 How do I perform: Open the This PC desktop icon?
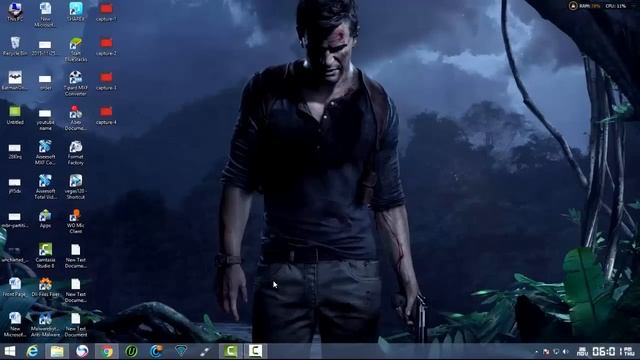click(x=15, y=11)
